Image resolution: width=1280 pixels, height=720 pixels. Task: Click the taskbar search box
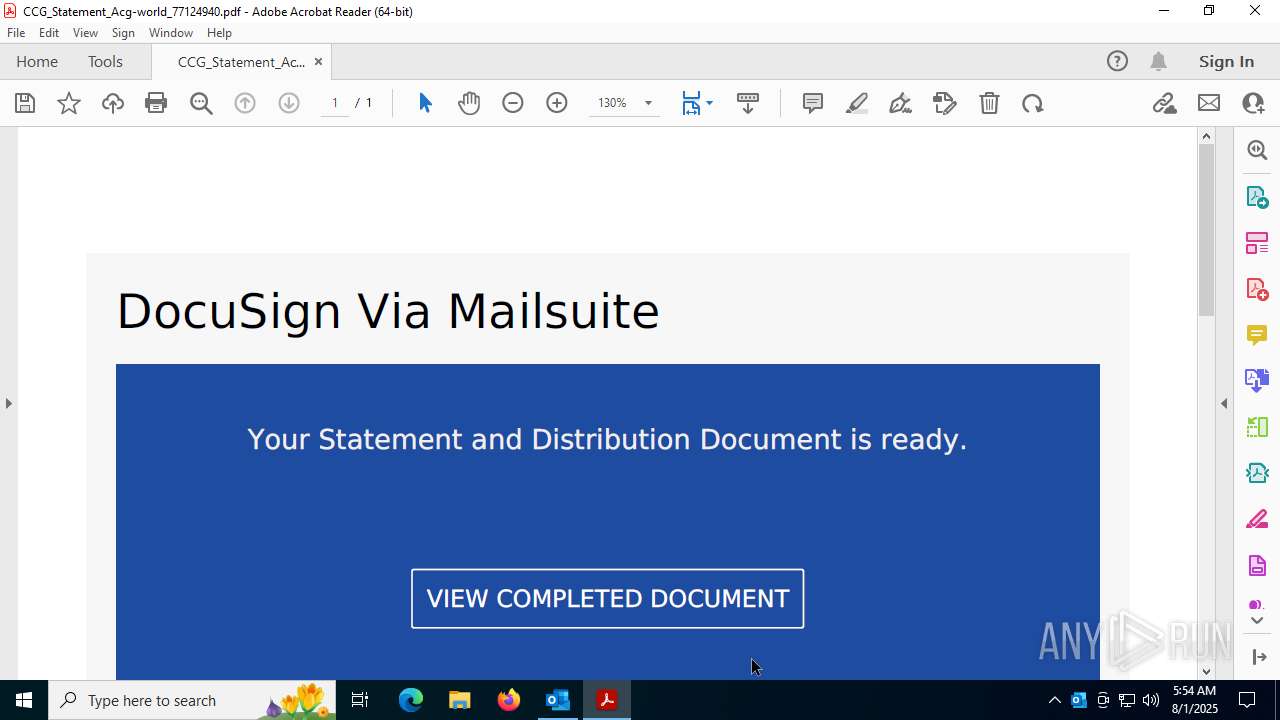click(192, 700)
